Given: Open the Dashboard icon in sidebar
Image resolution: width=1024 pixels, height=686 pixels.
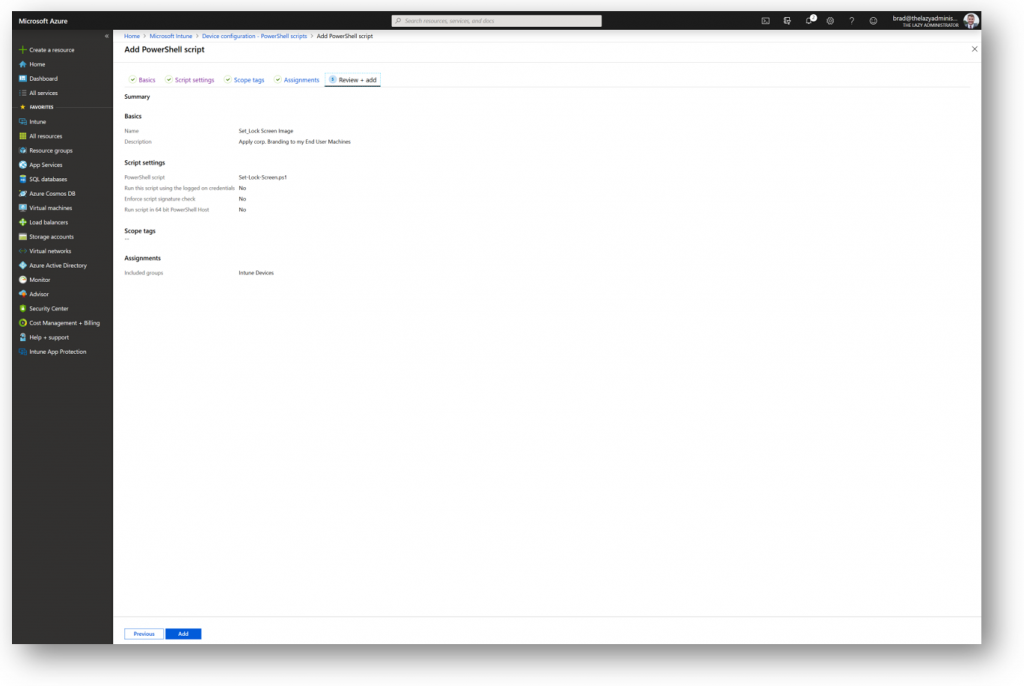Looking at the screenshot, I should point(23,78).
